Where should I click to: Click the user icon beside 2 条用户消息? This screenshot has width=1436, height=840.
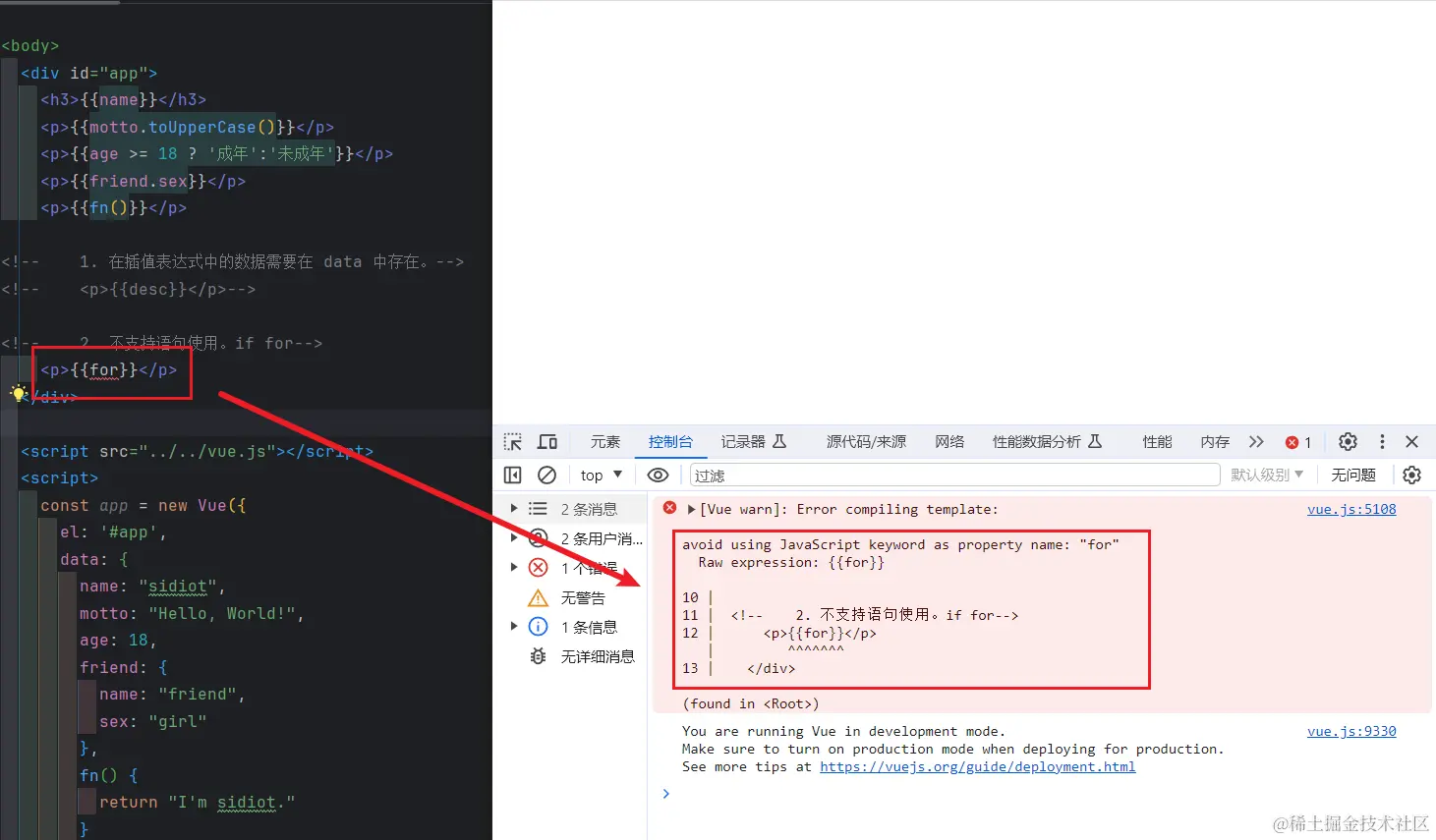pos(538,538)
